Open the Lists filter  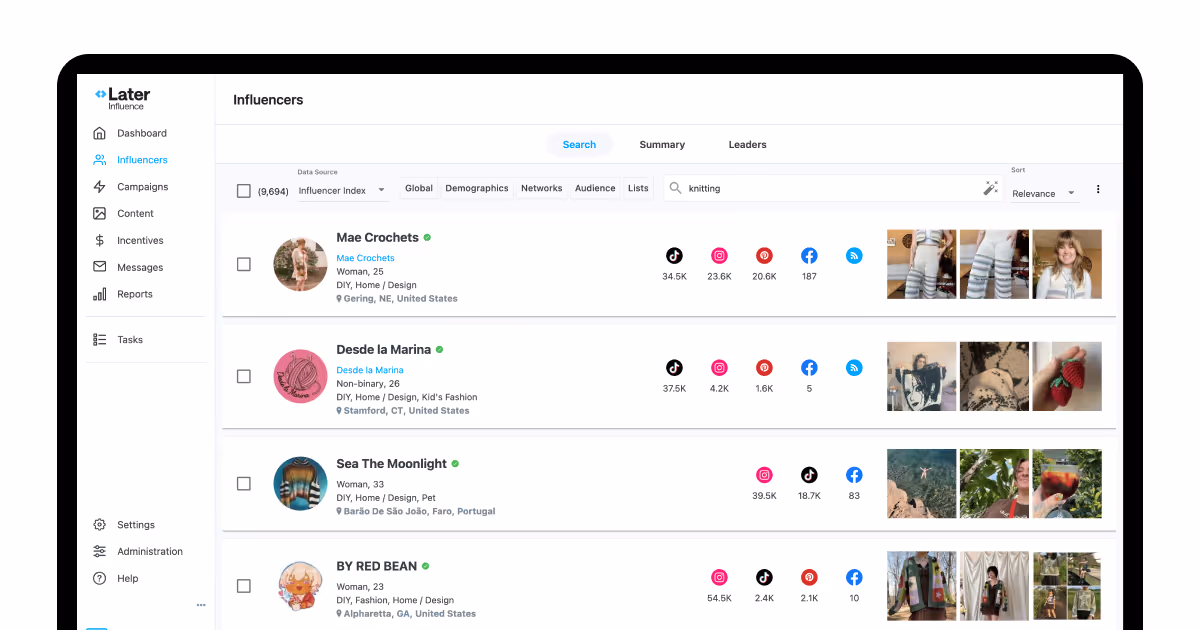[638, 188]
